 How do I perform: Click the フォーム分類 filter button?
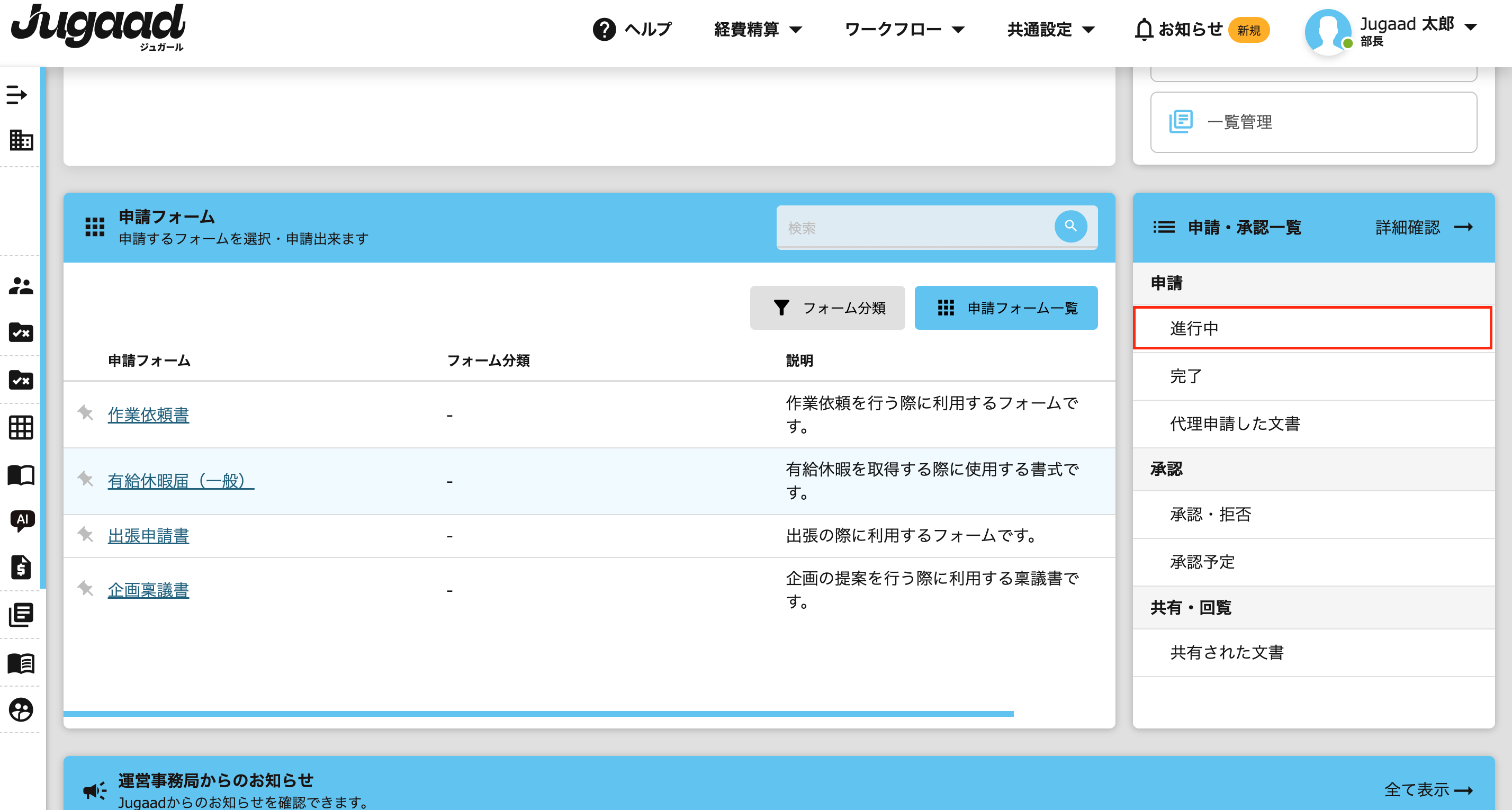click(826, 308)
